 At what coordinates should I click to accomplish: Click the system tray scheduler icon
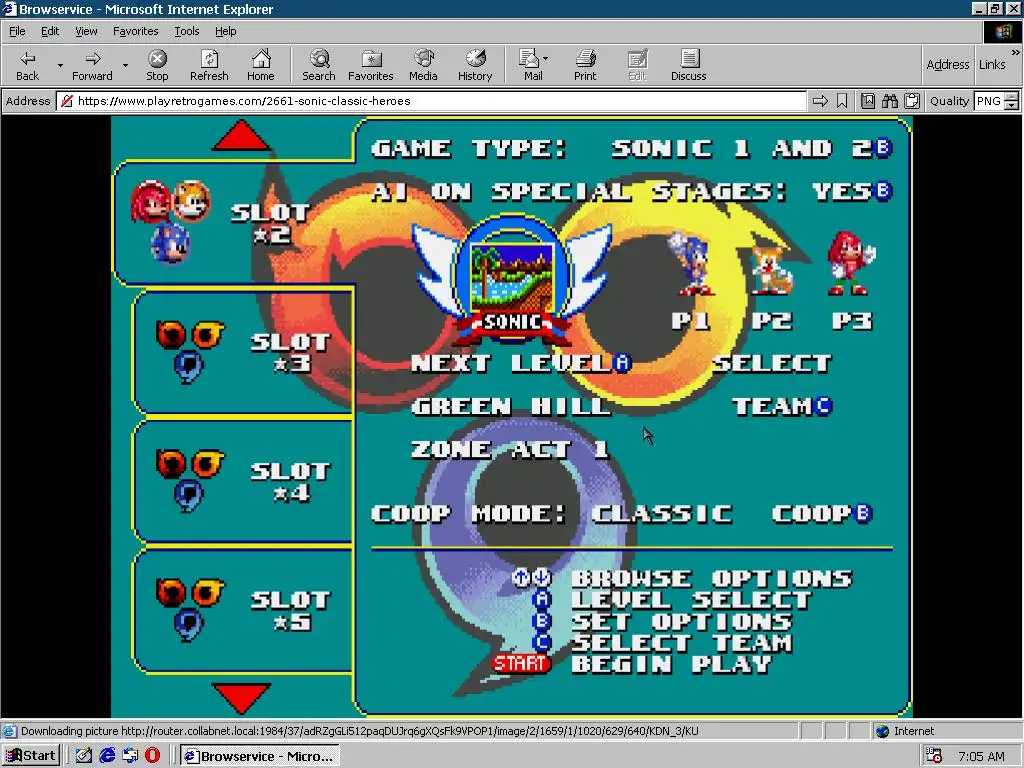[x=934, y=756]
